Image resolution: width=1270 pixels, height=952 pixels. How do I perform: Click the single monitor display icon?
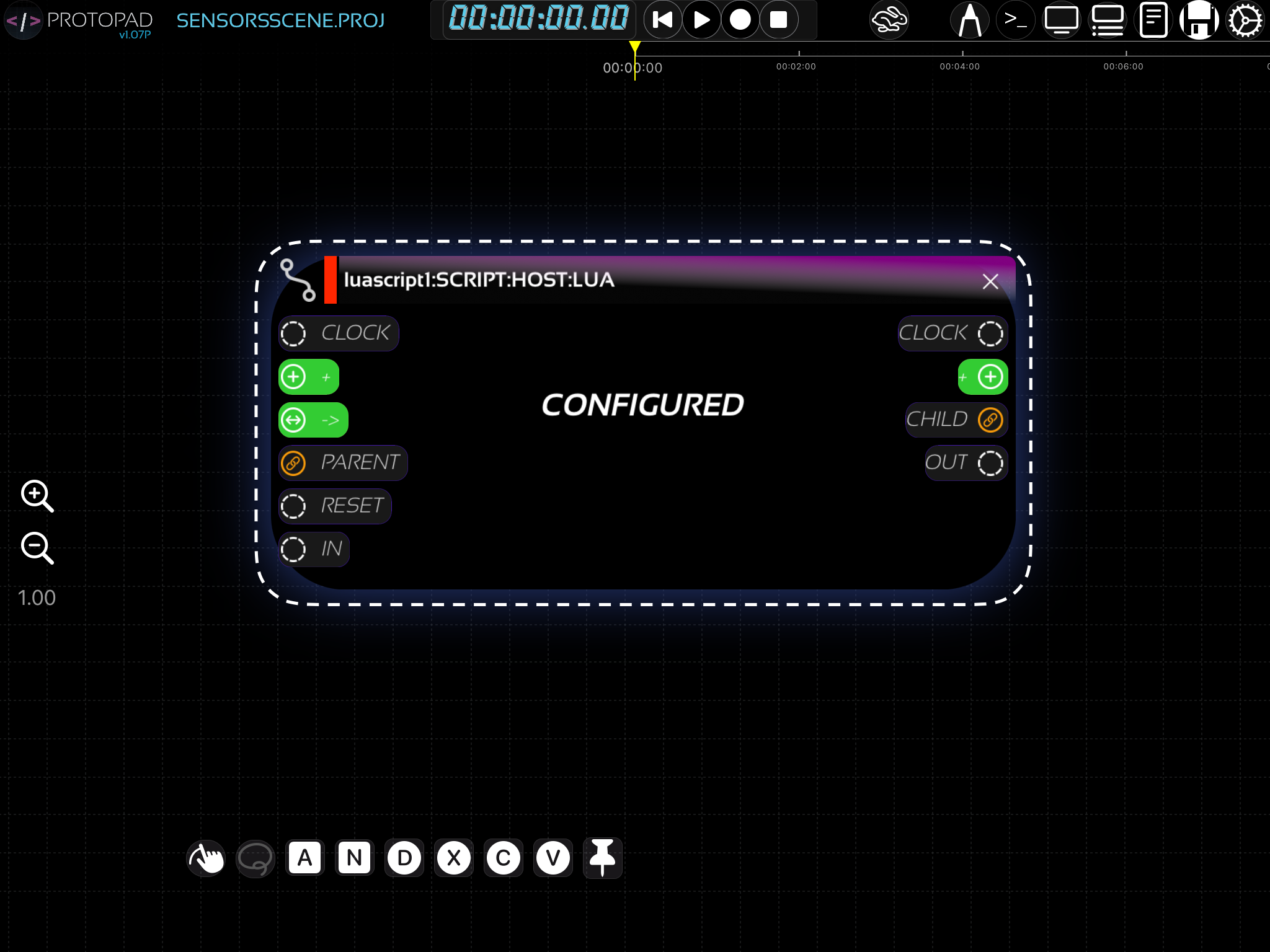(x=1061, y=20)
